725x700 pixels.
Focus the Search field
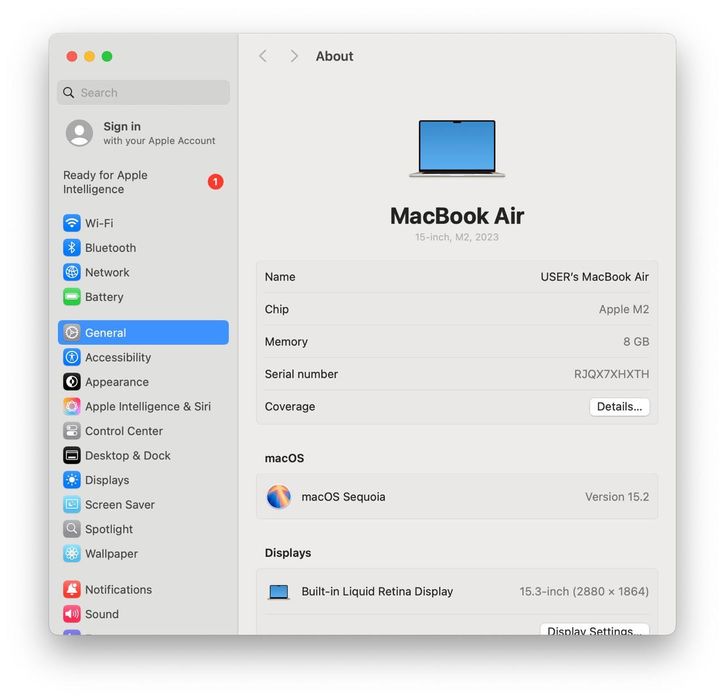143,92
